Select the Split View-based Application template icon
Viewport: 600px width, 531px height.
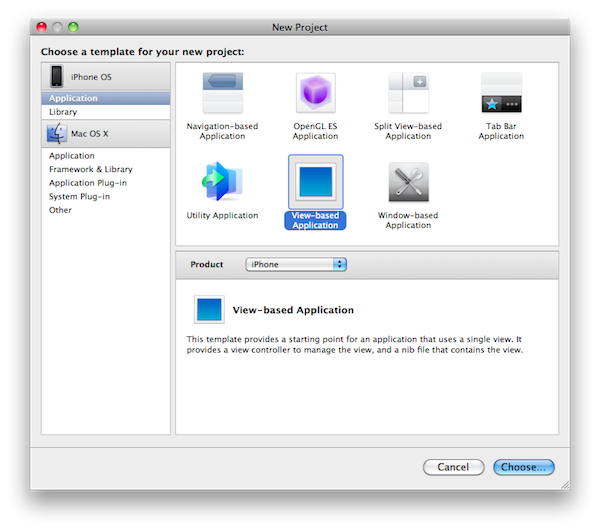pyautogui.click(x=408, y=93)
